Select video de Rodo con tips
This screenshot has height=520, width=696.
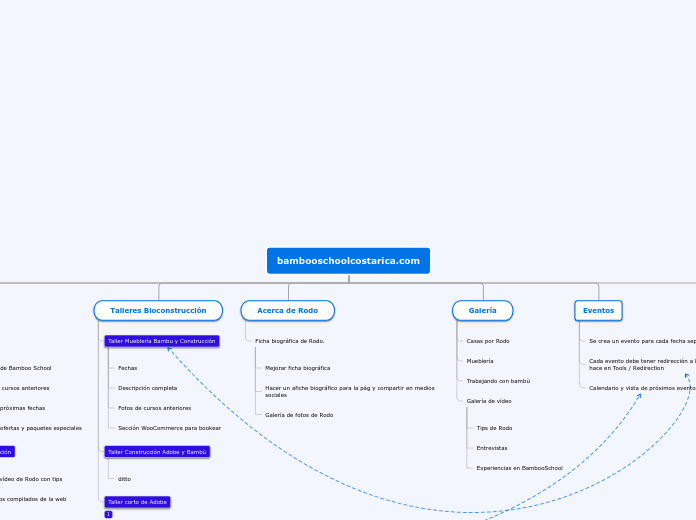pyautogui.click(x=31, y=479)
